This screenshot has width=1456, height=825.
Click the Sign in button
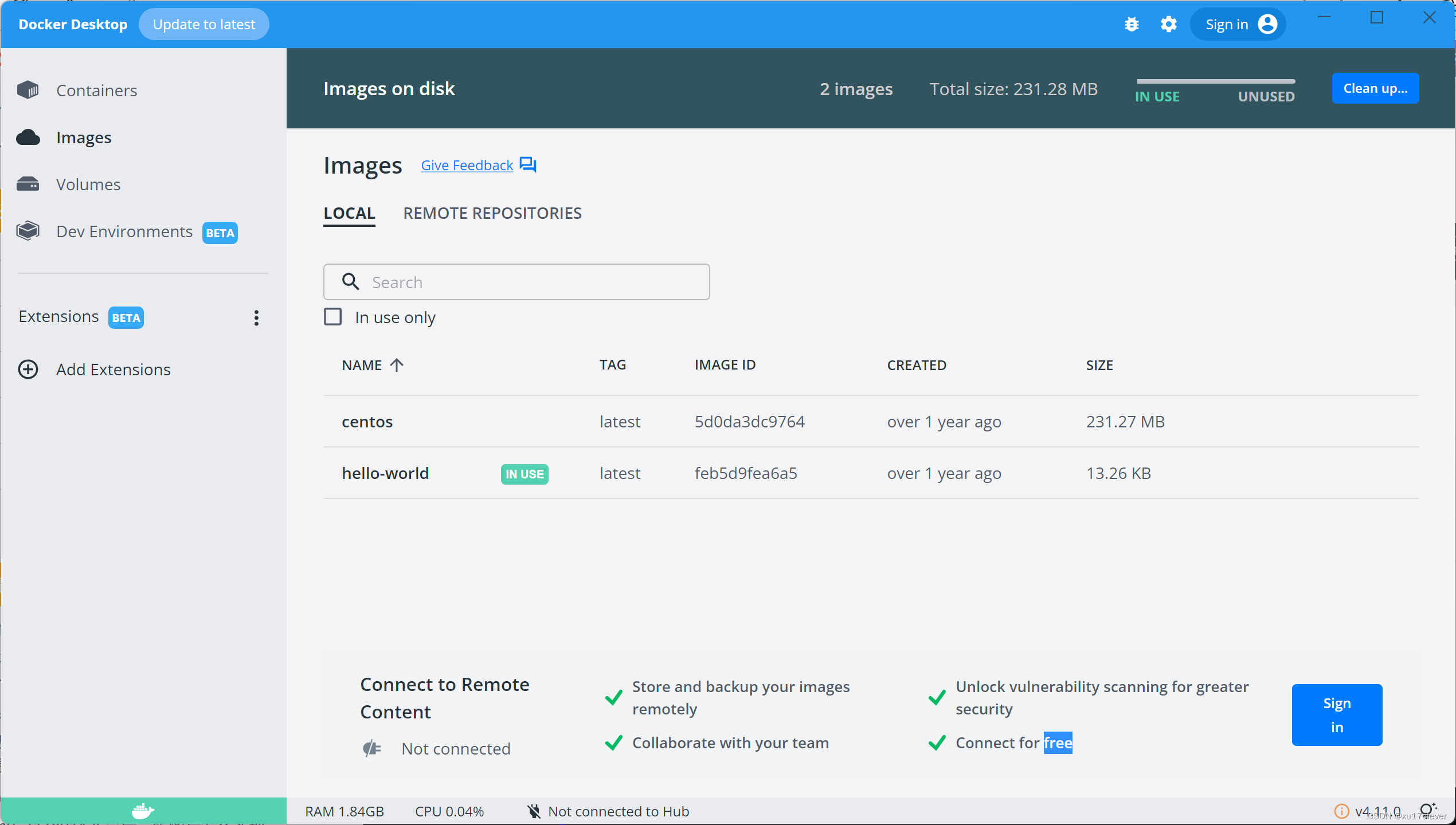pyautogui.click(x=1337, y=714)
